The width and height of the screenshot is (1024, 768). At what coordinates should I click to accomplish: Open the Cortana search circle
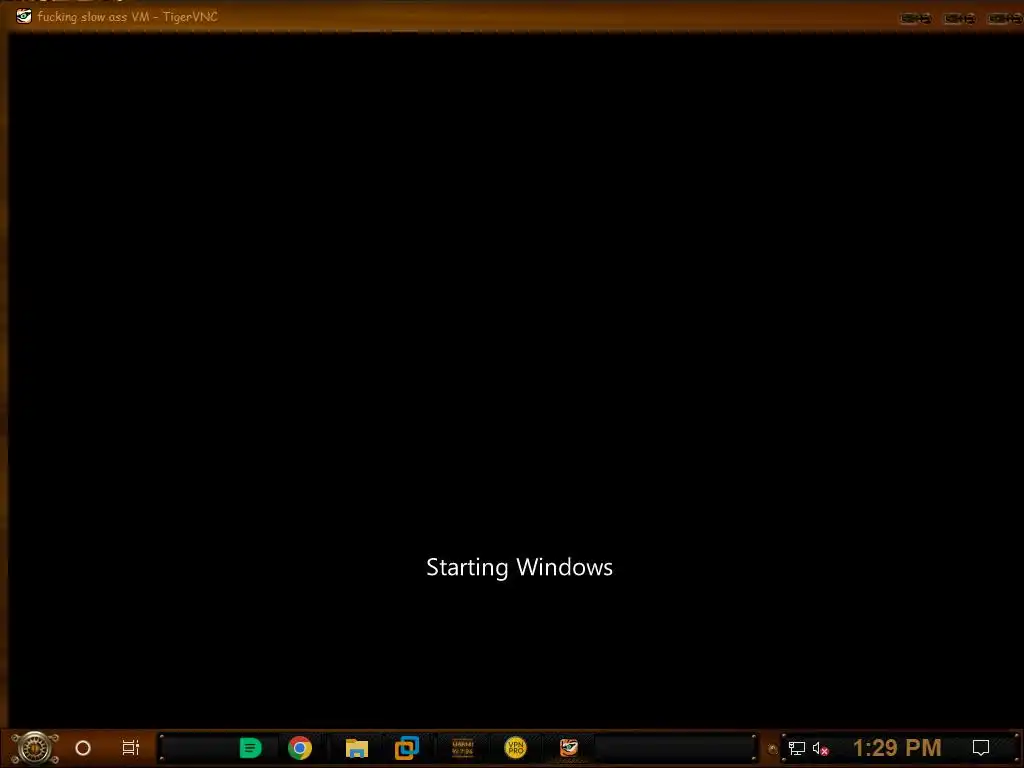coord(83,748)
